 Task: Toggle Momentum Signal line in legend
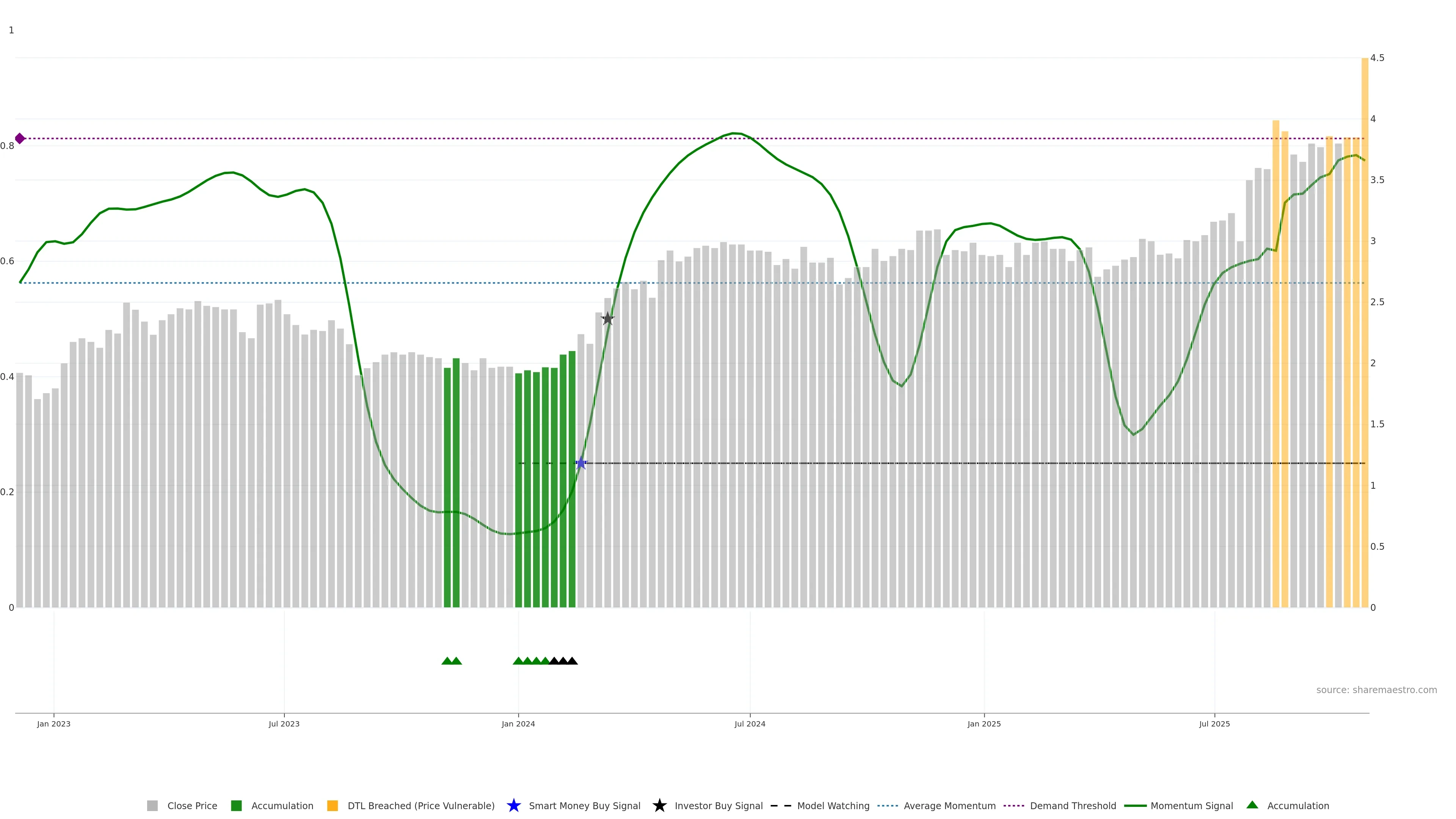point(1191,805)
